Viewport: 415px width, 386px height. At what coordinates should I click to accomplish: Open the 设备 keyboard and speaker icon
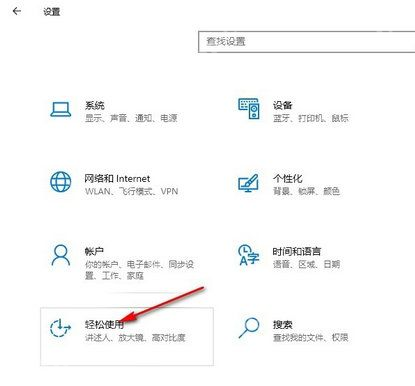[x=249, y=108]
